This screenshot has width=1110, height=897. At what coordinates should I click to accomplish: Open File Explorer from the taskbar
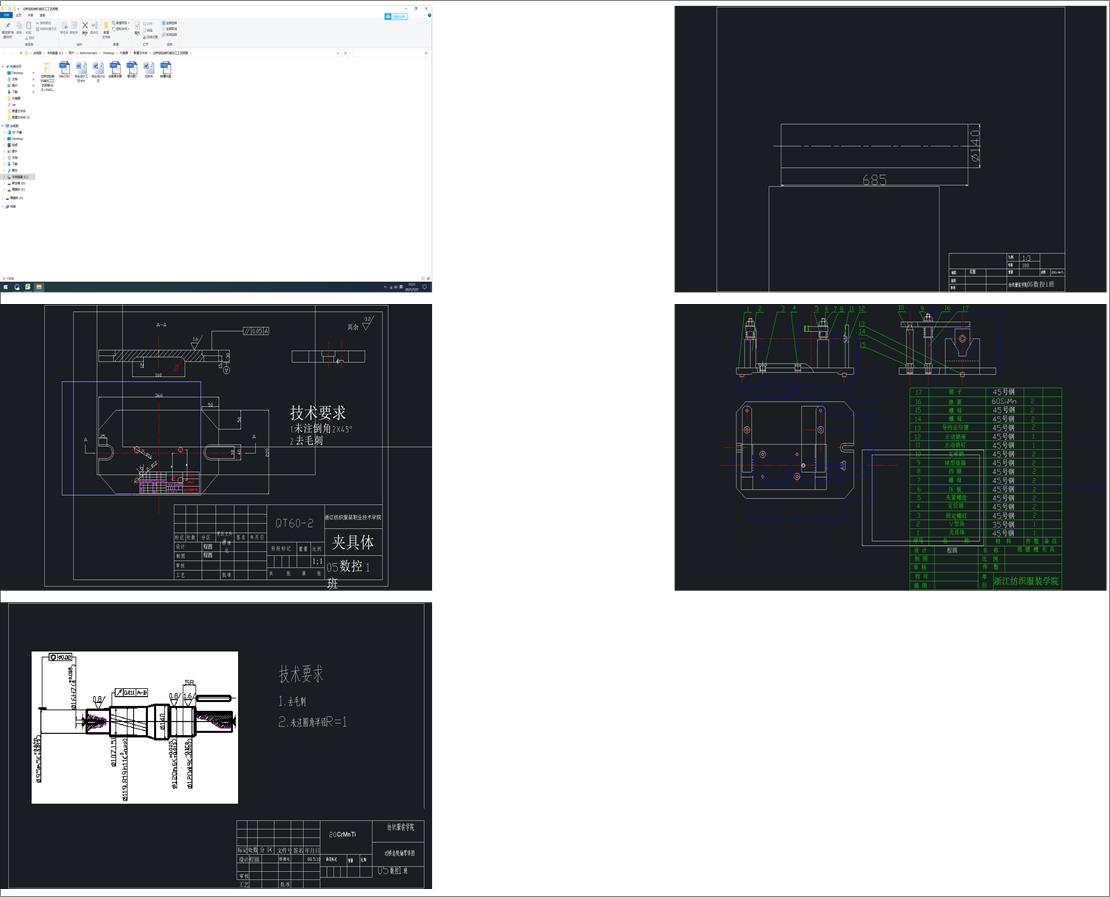pyautogui.click(x=39, y=287)
